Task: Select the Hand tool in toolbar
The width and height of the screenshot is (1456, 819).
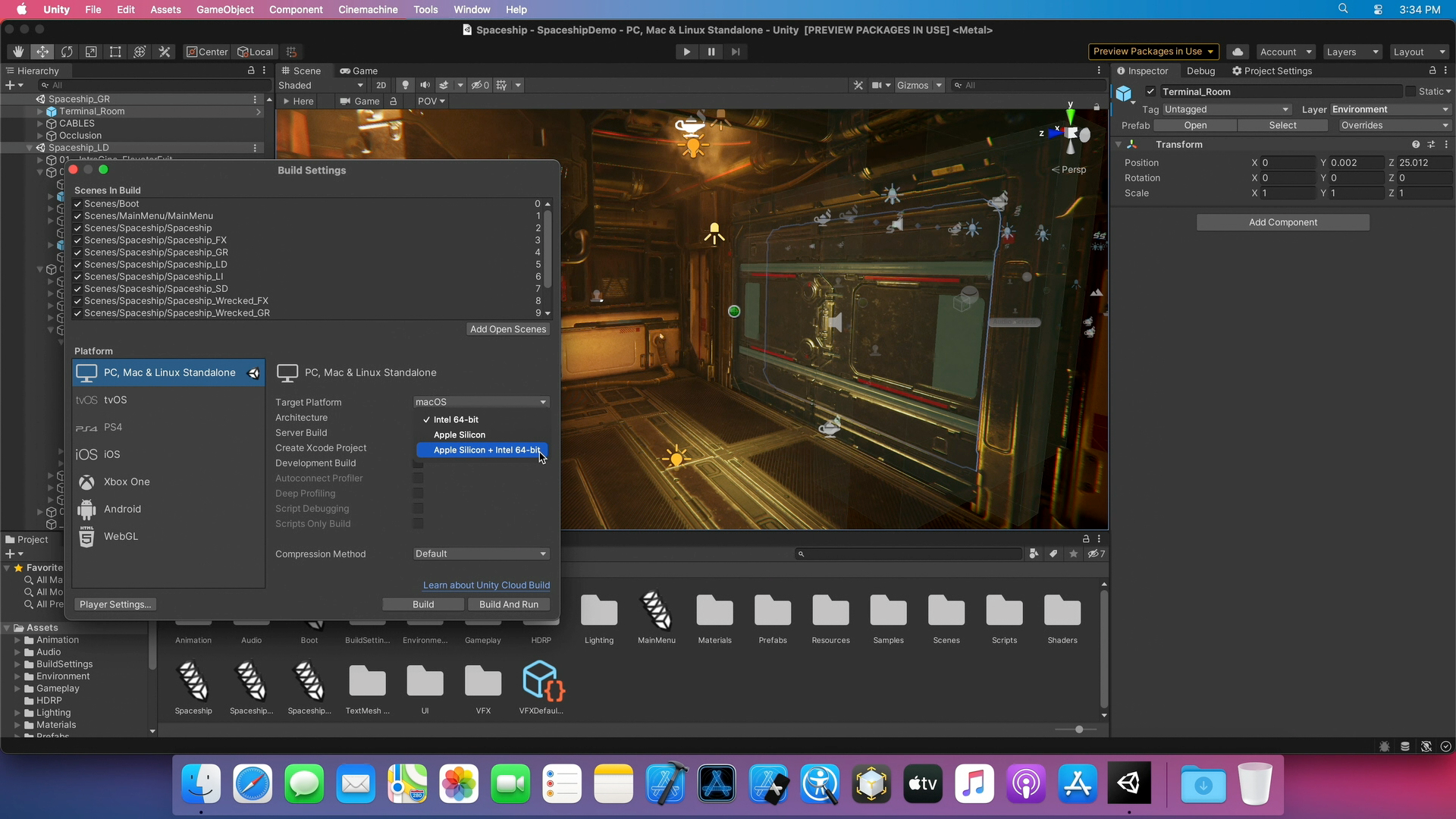Action: [x=18, y=52]
